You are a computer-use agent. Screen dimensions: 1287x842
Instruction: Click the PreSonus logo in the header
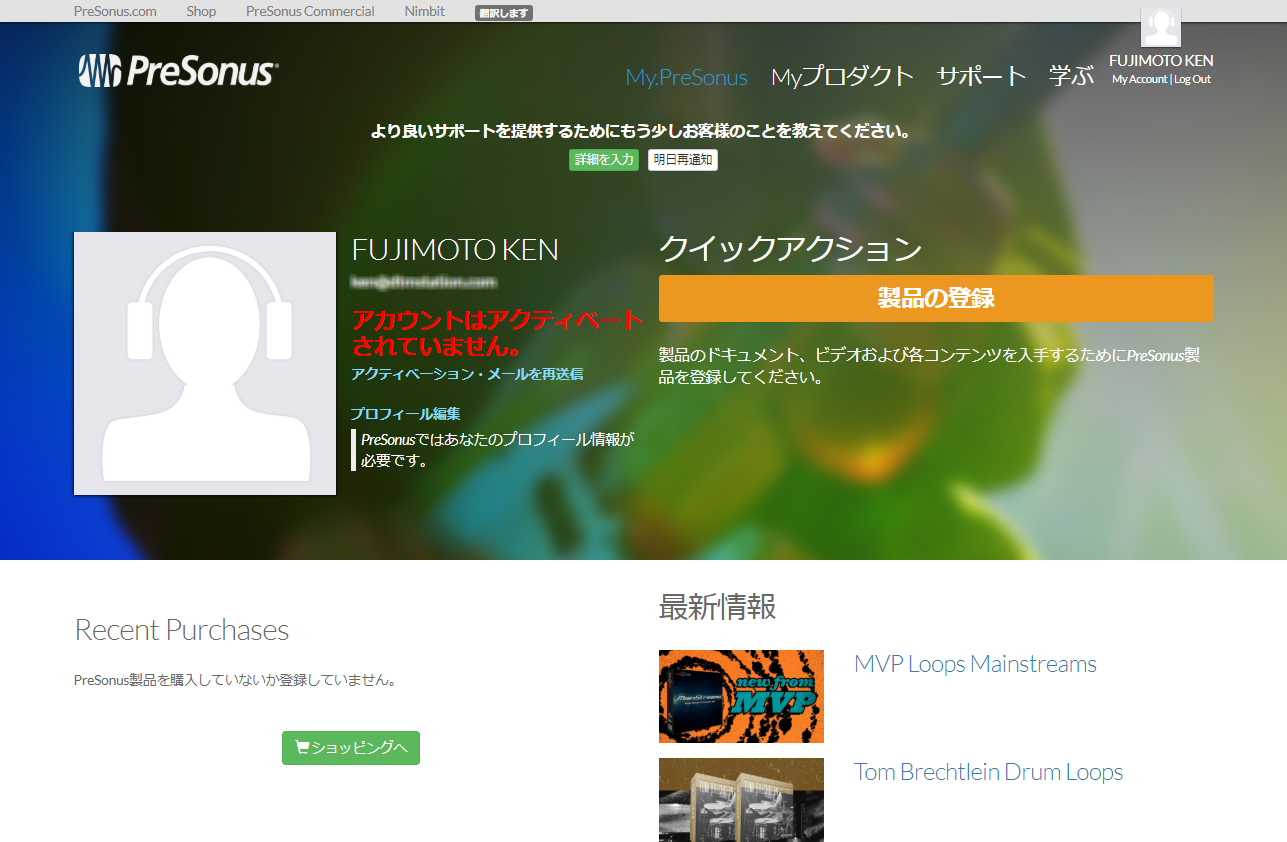(x=178, y=72)
